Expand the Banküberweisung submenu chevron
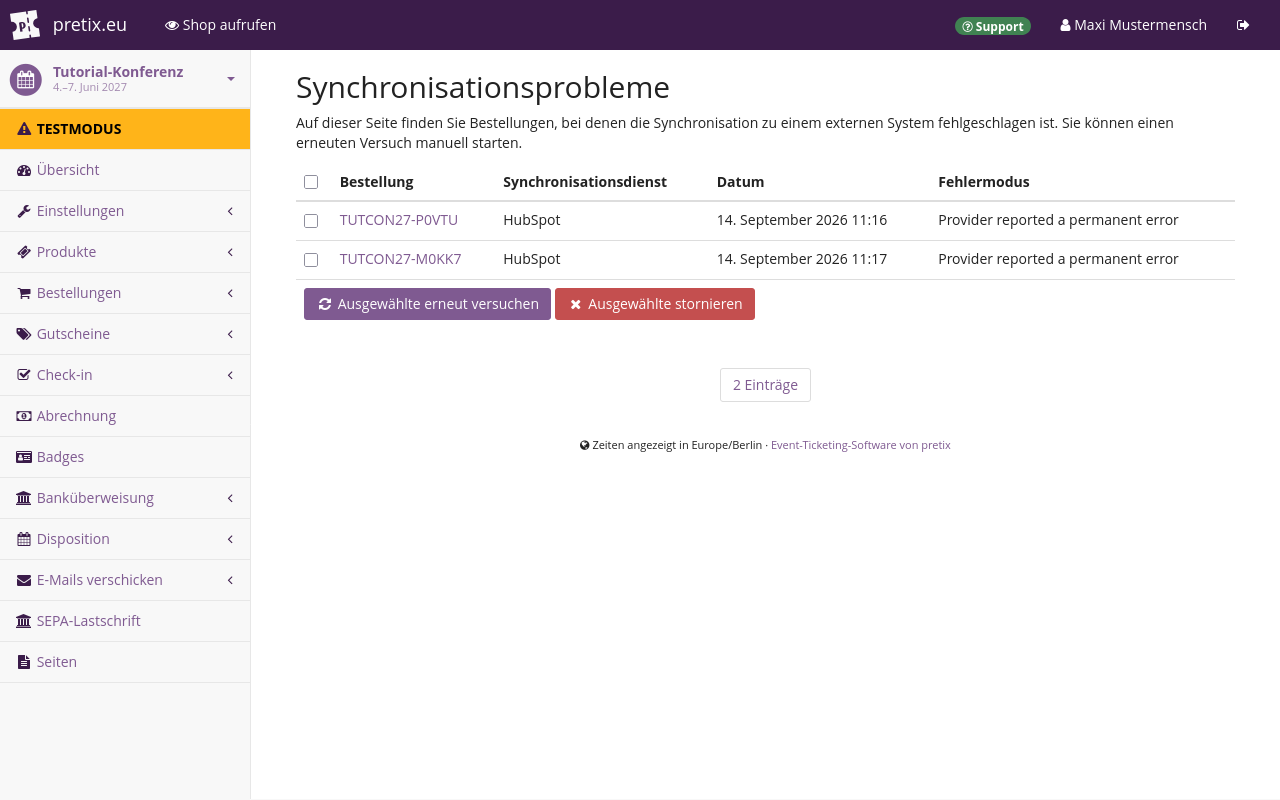Image resolution: width=1280 pixels, height=800 pixels. click(x=230, y=498)
